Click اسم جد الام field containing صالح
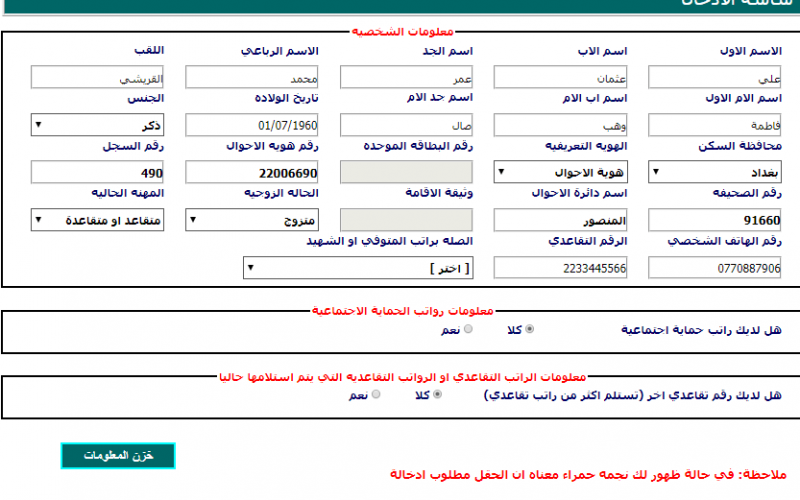 [x=406, y=125]
